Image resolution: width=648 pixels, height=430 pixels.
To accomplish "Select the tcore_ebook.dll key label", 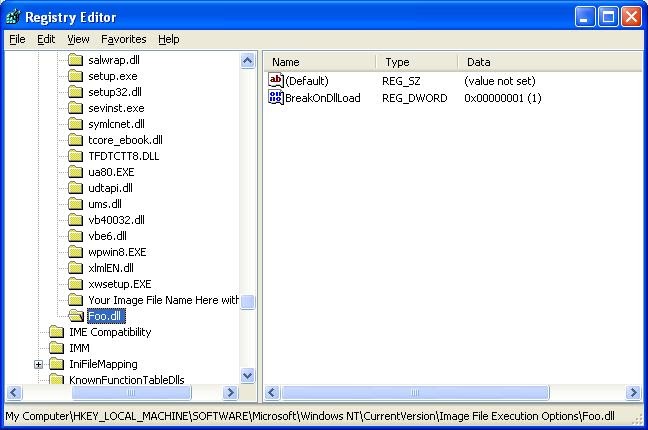I will [125, 140].
